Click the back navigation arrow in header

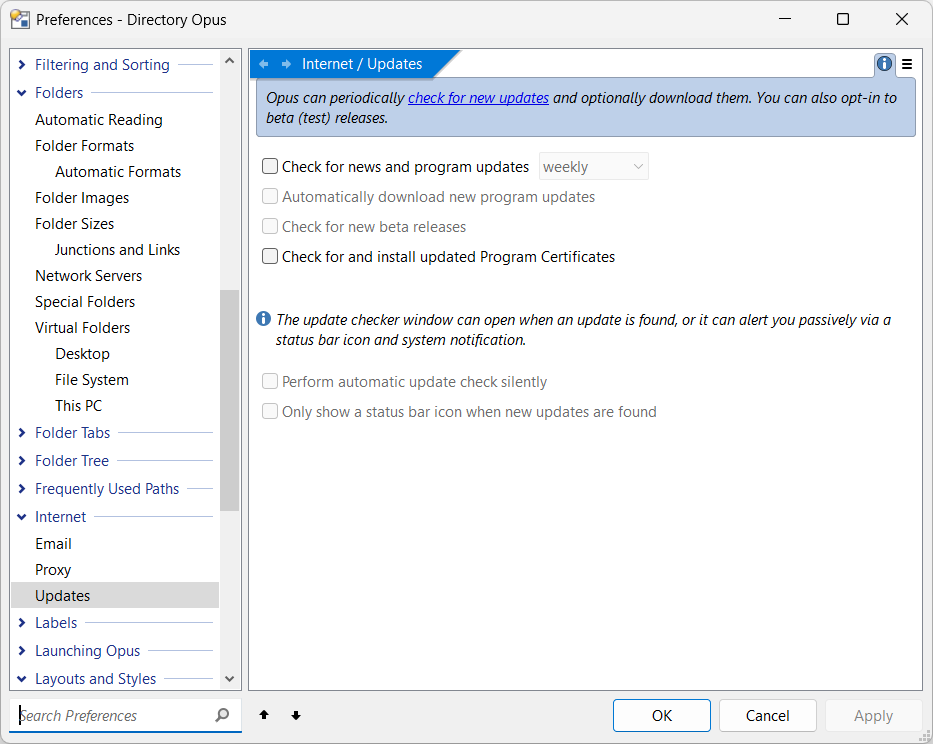point(264,64)
